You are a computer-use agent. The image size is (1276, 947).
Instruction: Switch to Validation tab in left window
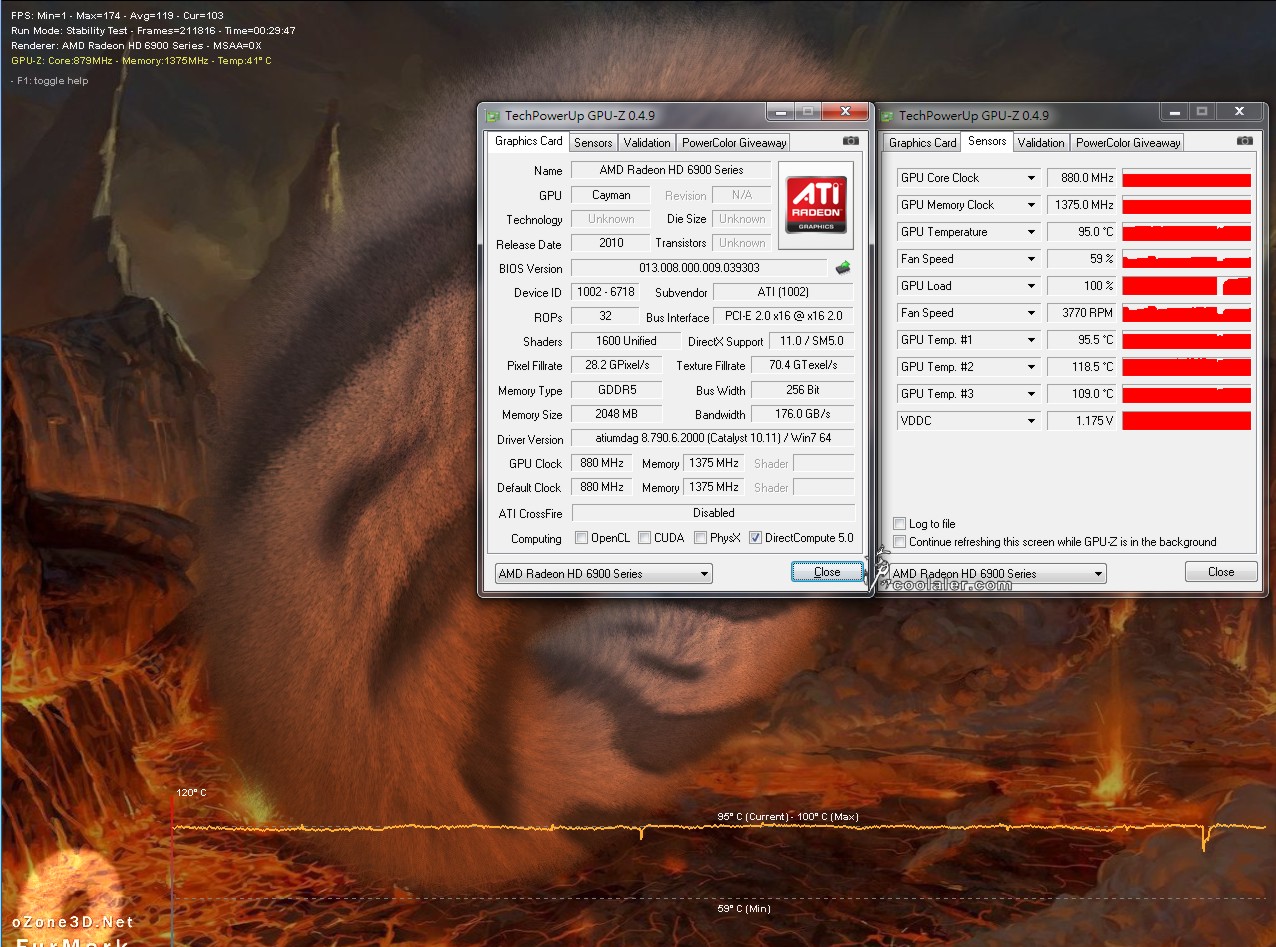(x=647, y=143)
